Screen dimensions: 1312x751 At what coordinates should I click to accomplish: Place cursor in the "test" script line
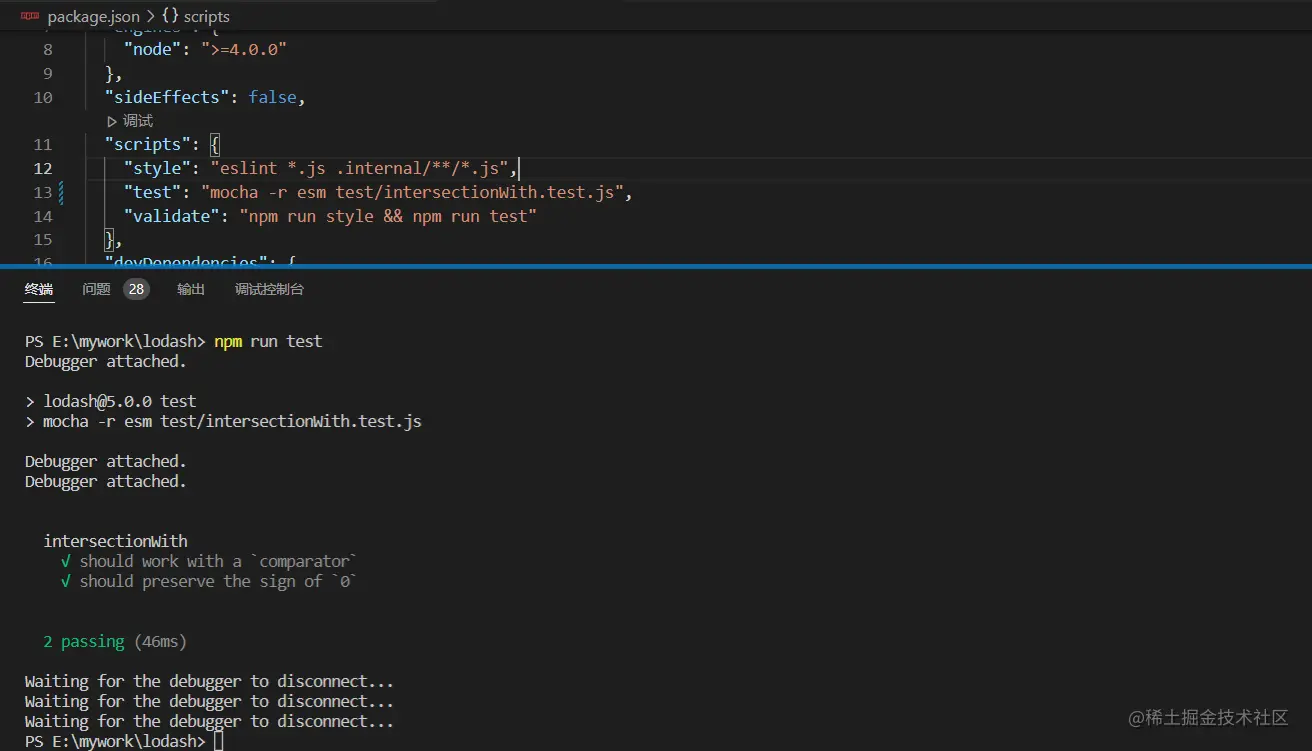(x=400, y=192)
